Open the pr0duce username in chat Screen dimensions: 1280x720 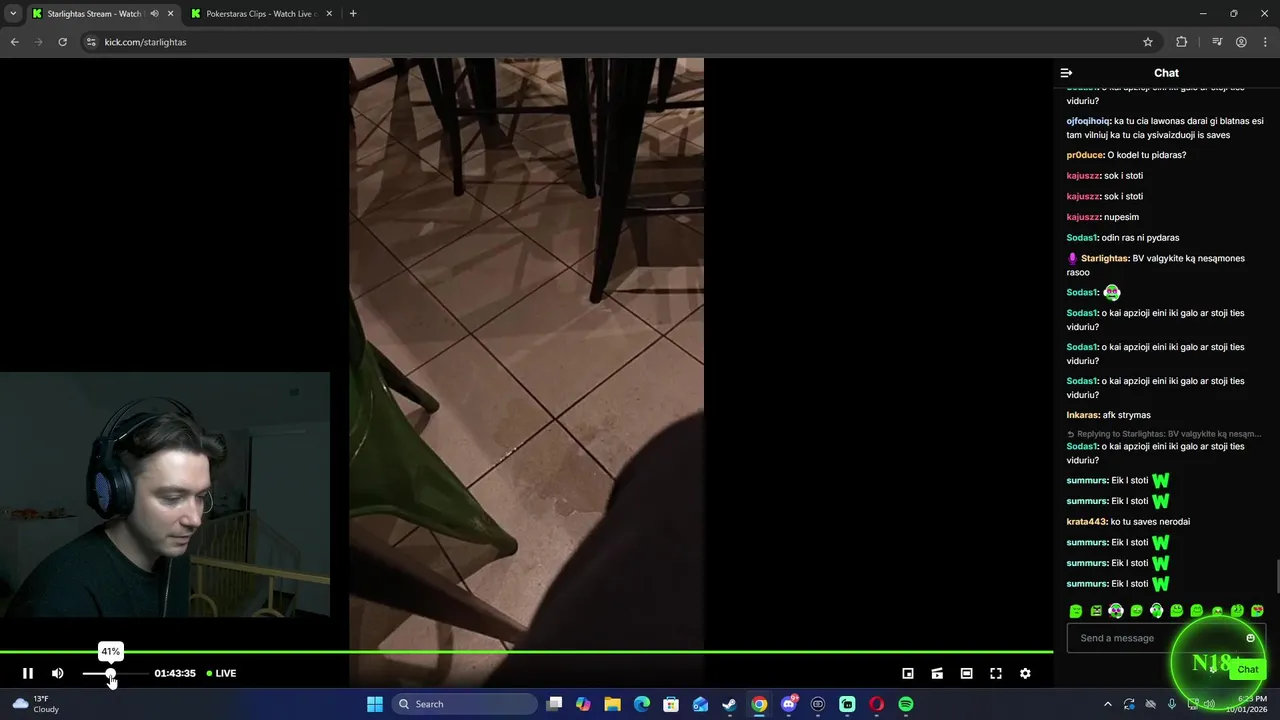[1085, 155]
